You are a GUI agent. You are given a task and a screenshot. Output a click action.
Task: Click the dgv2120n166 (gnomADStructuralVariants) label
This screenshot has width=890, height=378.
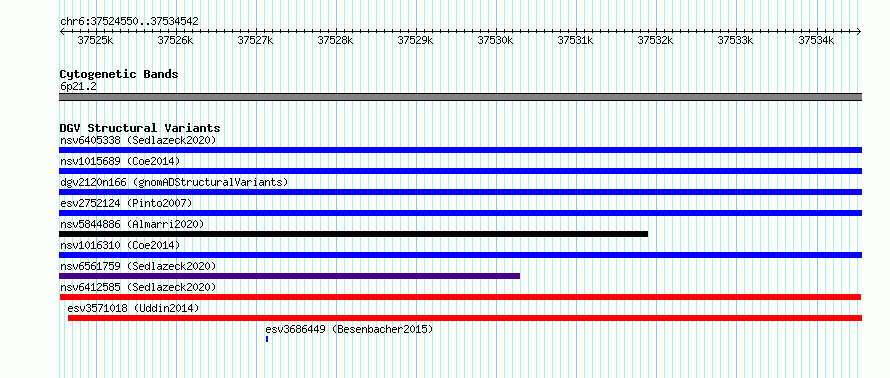pyautogui.click(x=174, y=182)
